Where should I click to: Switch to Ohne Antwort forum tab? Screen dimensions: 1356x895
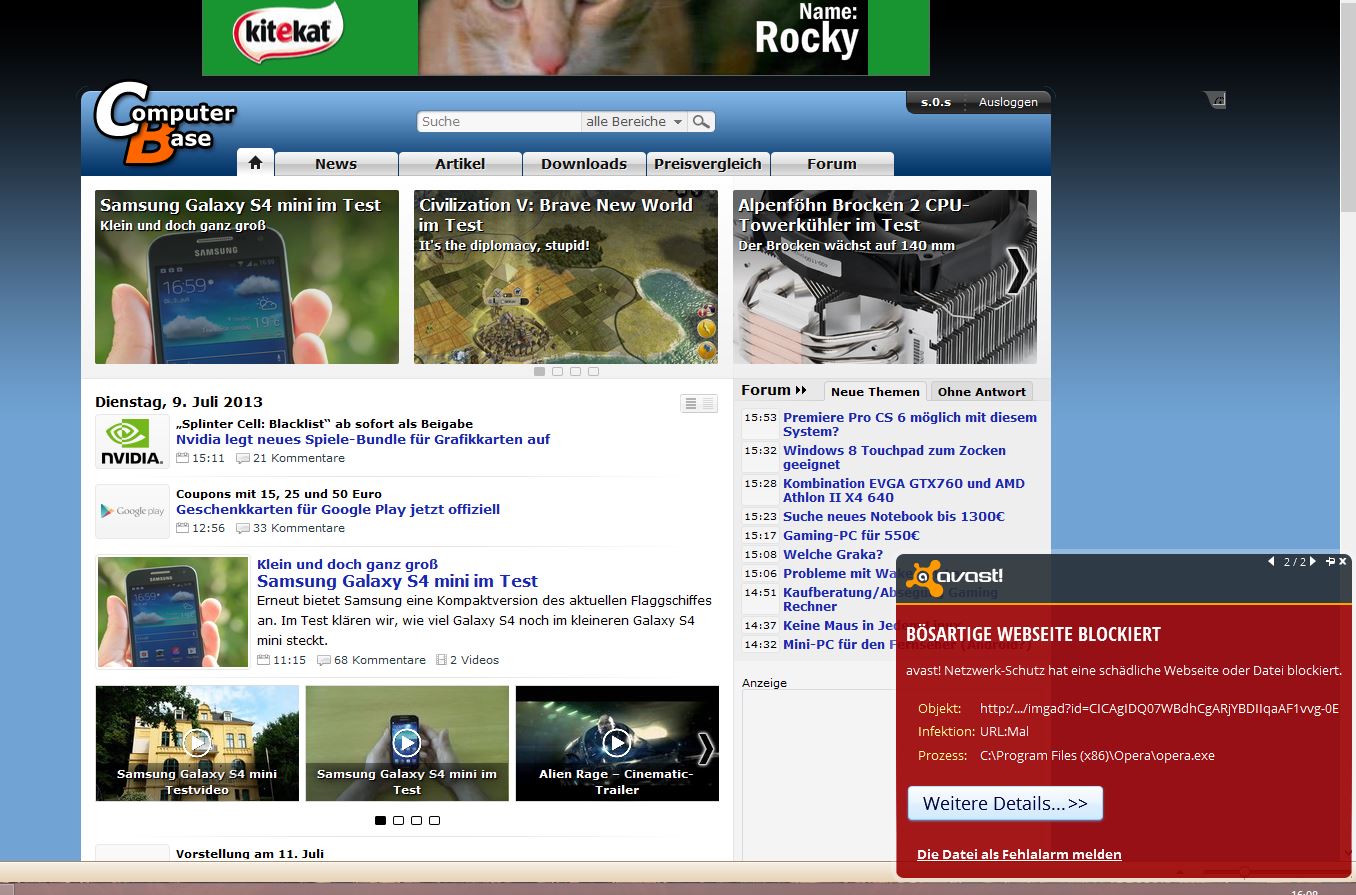[x=982, y=391]
